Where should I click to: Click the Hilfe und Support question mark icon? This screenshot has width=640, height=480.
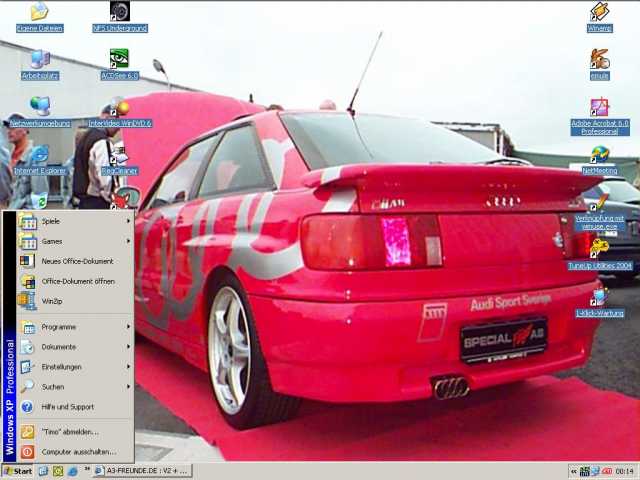(x=27, y=407)
